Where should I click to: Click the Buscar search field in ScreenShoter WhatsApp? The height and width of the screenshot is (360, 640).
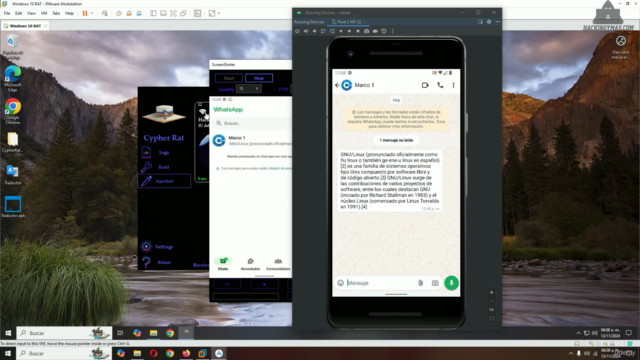252,123
